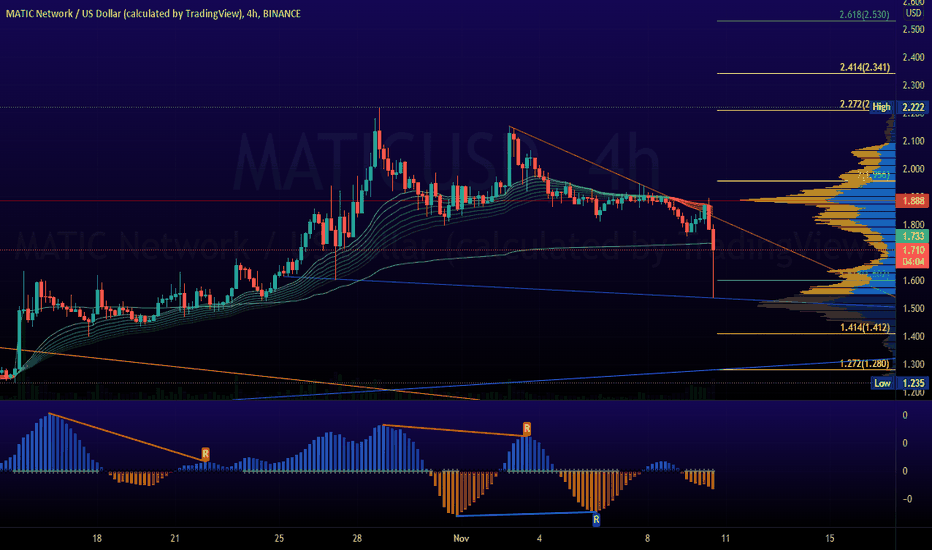
Task: Click the 28 date label on time axis
Action: coord(357,539)
